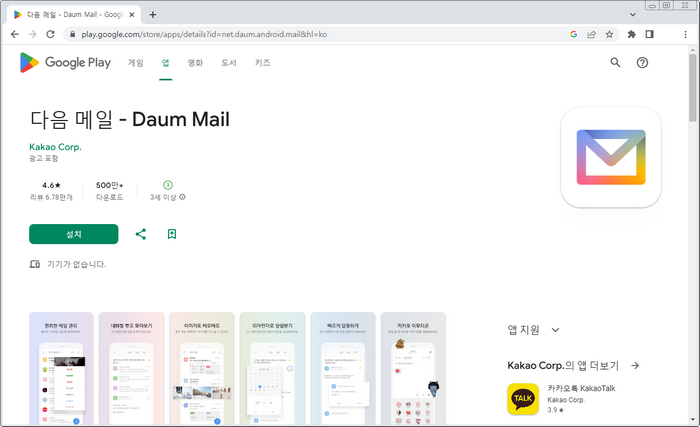Image resolution: width=700 pixels, height=427 pixels.
Task: Click the 4.6 star rating reviews
Action: (51, 191)
